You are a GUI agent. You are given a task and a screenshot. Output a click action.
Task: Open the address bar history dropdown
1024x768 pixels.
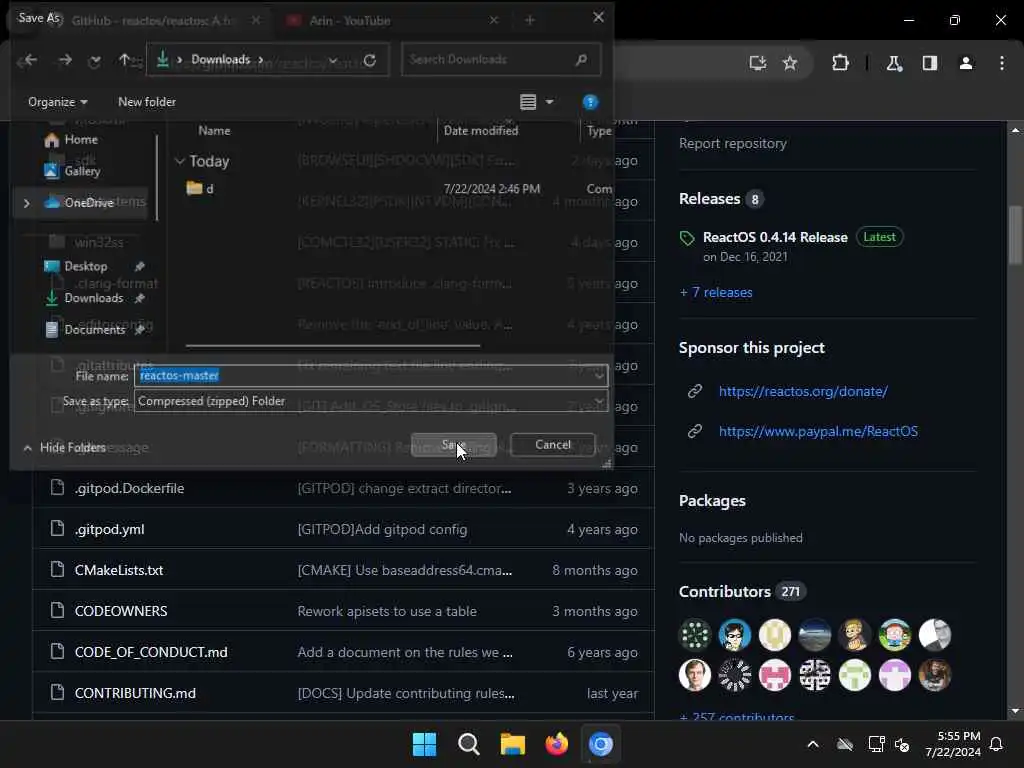(333, 60)
